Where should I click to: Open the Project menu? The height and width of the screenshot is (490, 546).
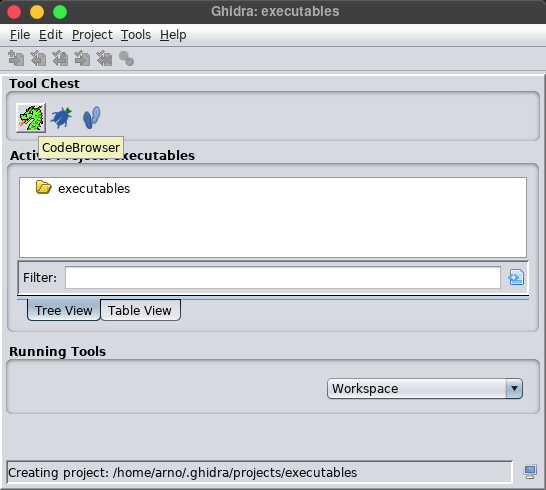(x=92, y=35)
